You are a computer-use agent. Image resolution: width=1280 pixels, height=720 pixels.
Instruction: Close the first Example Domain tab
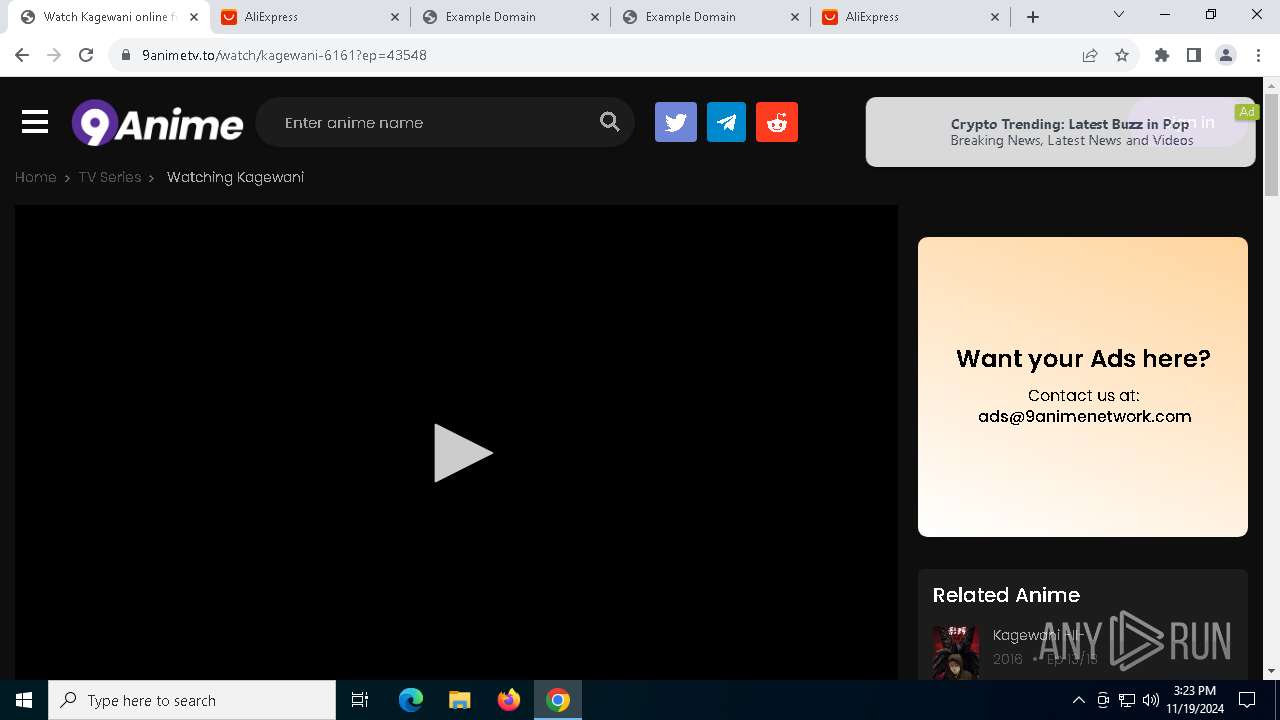pyautogui.click(x=595, y=17)
